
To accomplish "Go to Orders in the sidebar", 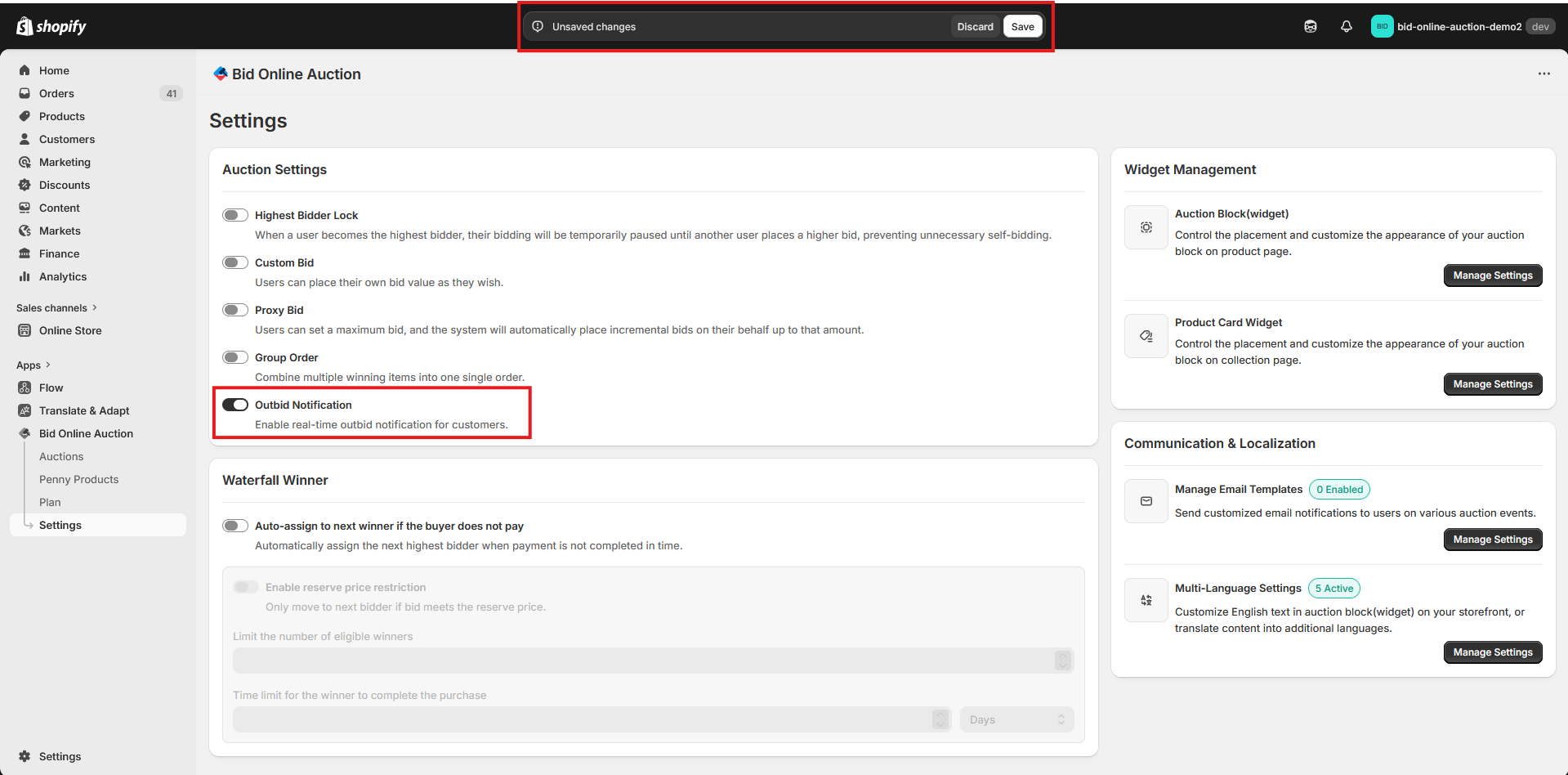I will click(56, 93).
